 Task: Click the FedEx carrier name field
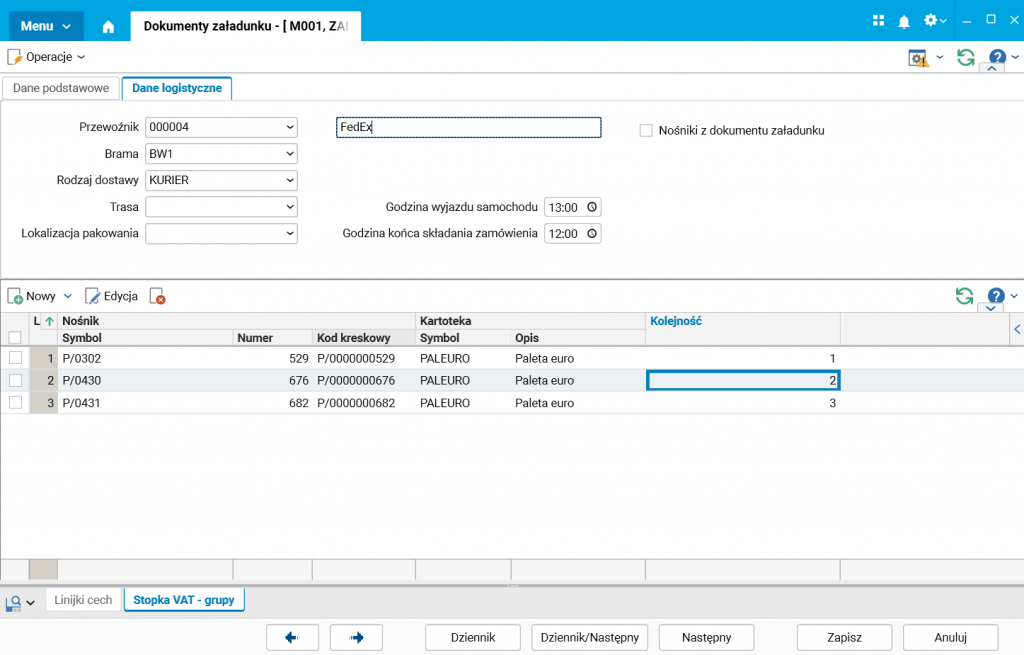[x=468, y=127]
